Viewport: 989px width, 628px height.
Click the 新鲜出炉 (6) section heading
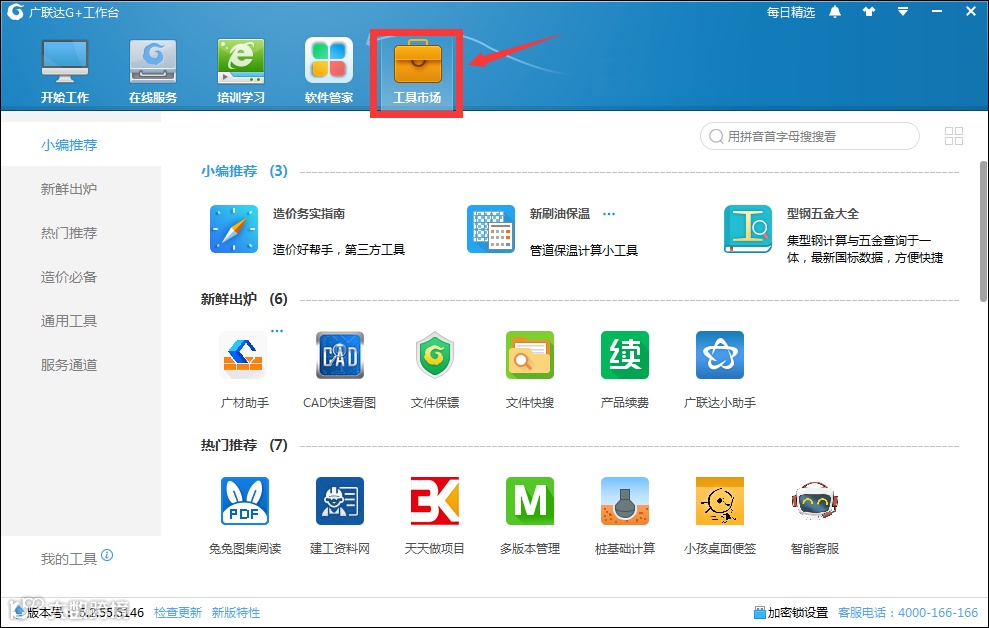[x=244, y=299]
